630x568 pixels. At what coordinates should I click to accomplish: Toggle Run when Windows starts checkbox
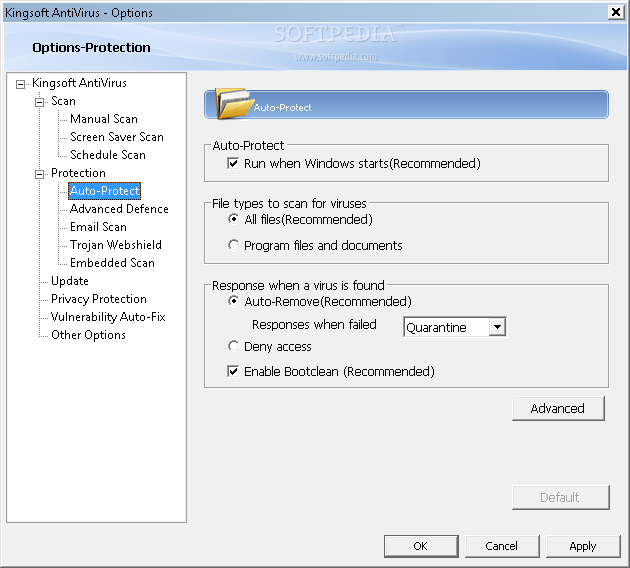tap(233, 163)
